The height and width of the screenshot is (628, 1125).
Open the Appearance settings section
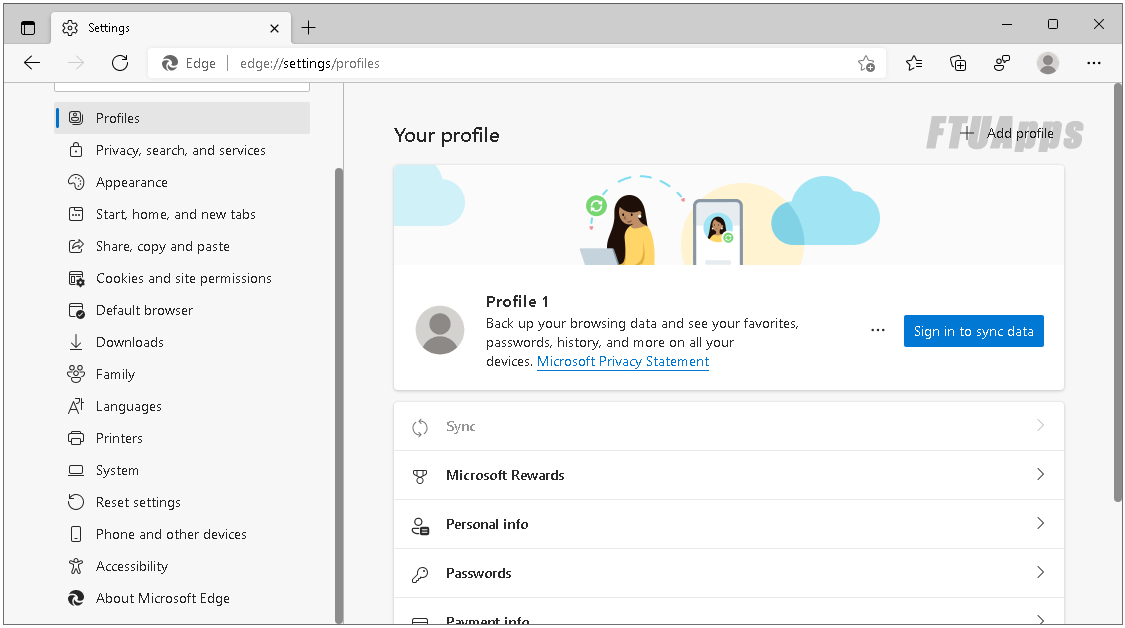coord(132,182)
